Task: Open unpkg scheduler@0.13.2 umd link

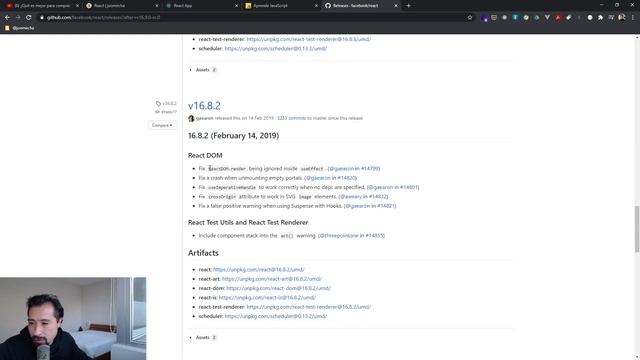Action: (x=276, y=317)
